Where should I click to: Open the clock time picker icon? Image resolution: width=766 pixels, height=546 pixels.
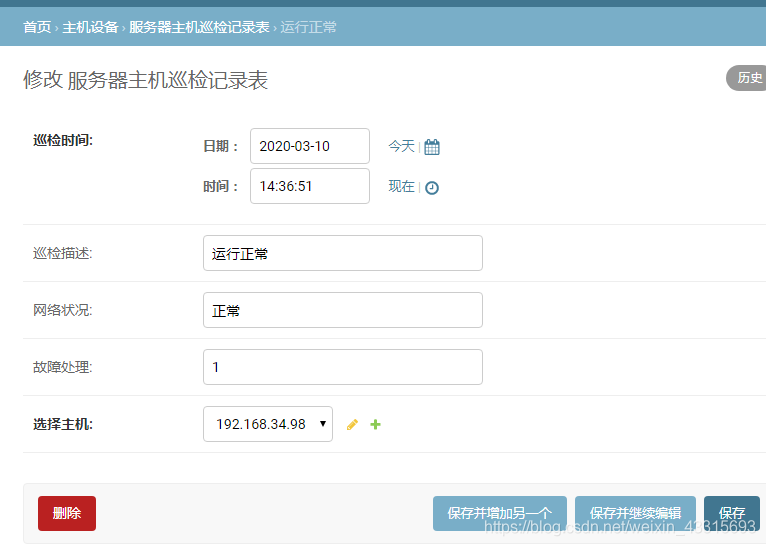click(432, 188)
